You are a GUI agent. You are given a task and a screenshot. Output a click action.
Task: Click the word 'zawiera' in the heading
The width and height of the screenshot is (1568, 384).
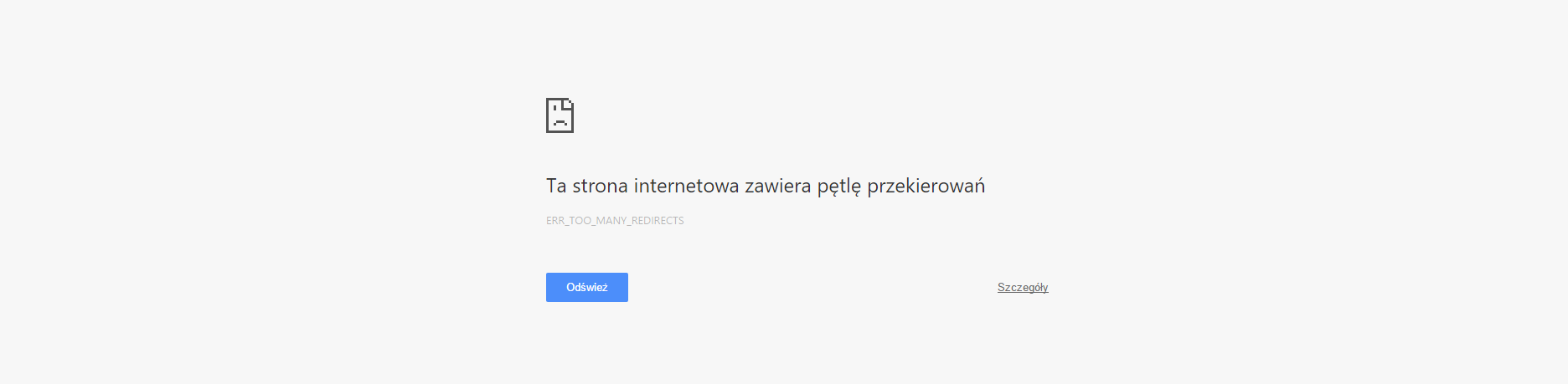(778, 186)
